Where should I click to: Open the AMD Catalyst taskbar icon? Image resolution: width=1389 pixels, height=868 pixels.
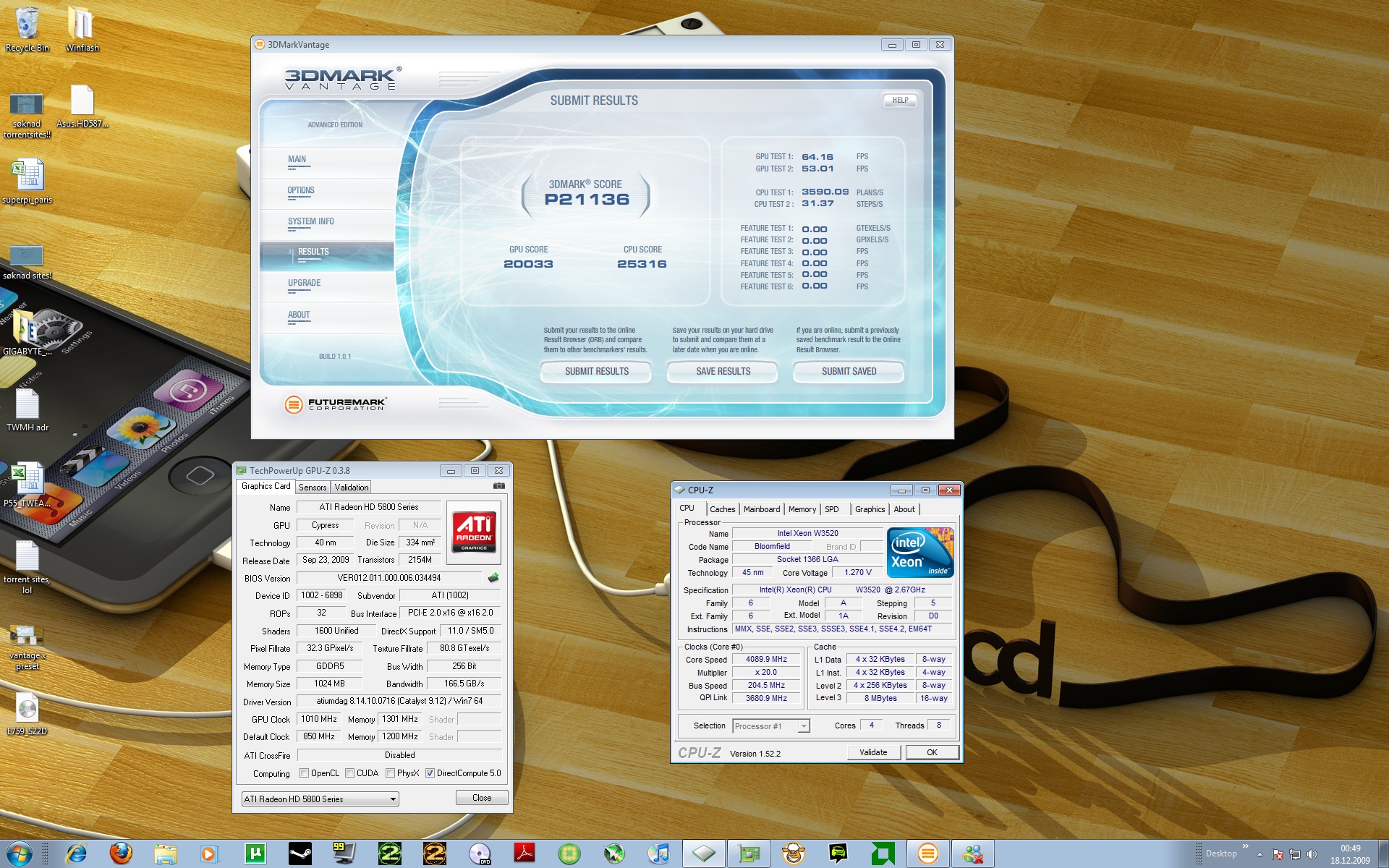click(x=883, y=854)
